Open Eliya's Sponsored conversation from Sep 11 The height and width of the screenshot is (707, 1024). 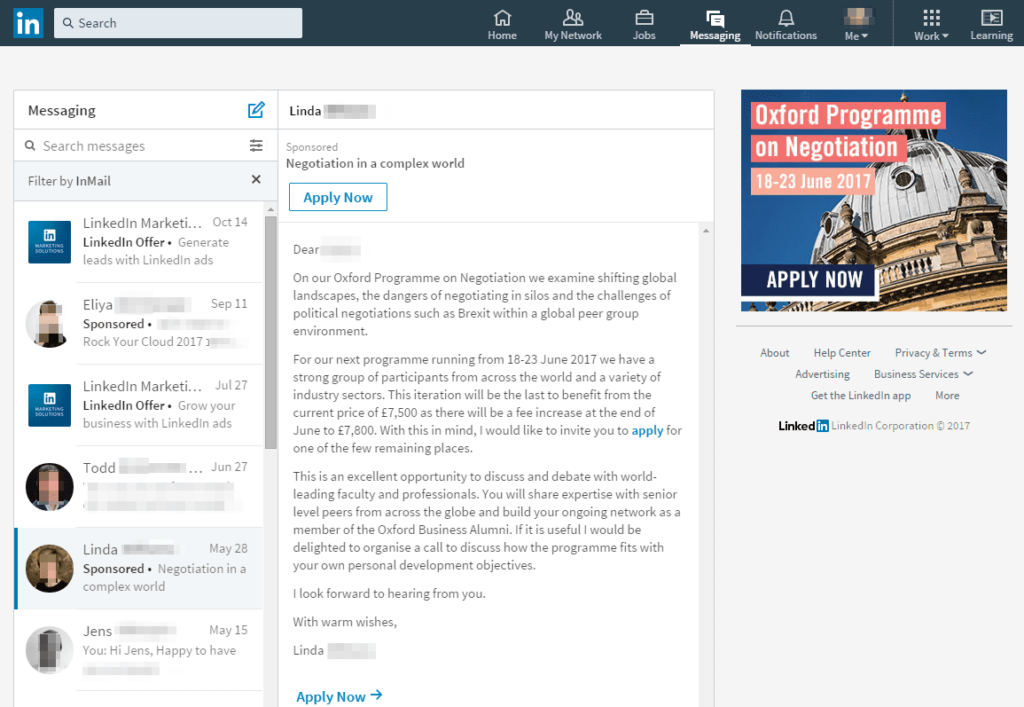(138, 323)
